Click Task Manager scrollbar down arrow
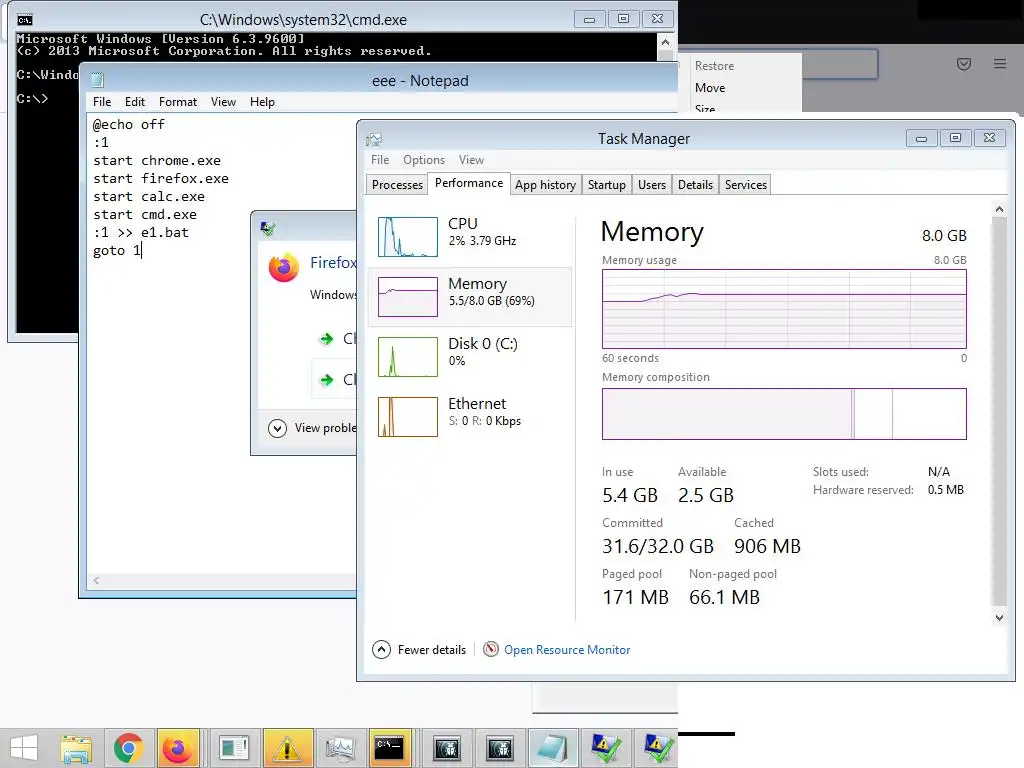This screenshot has width=1024, height=768. coord(999,618)
